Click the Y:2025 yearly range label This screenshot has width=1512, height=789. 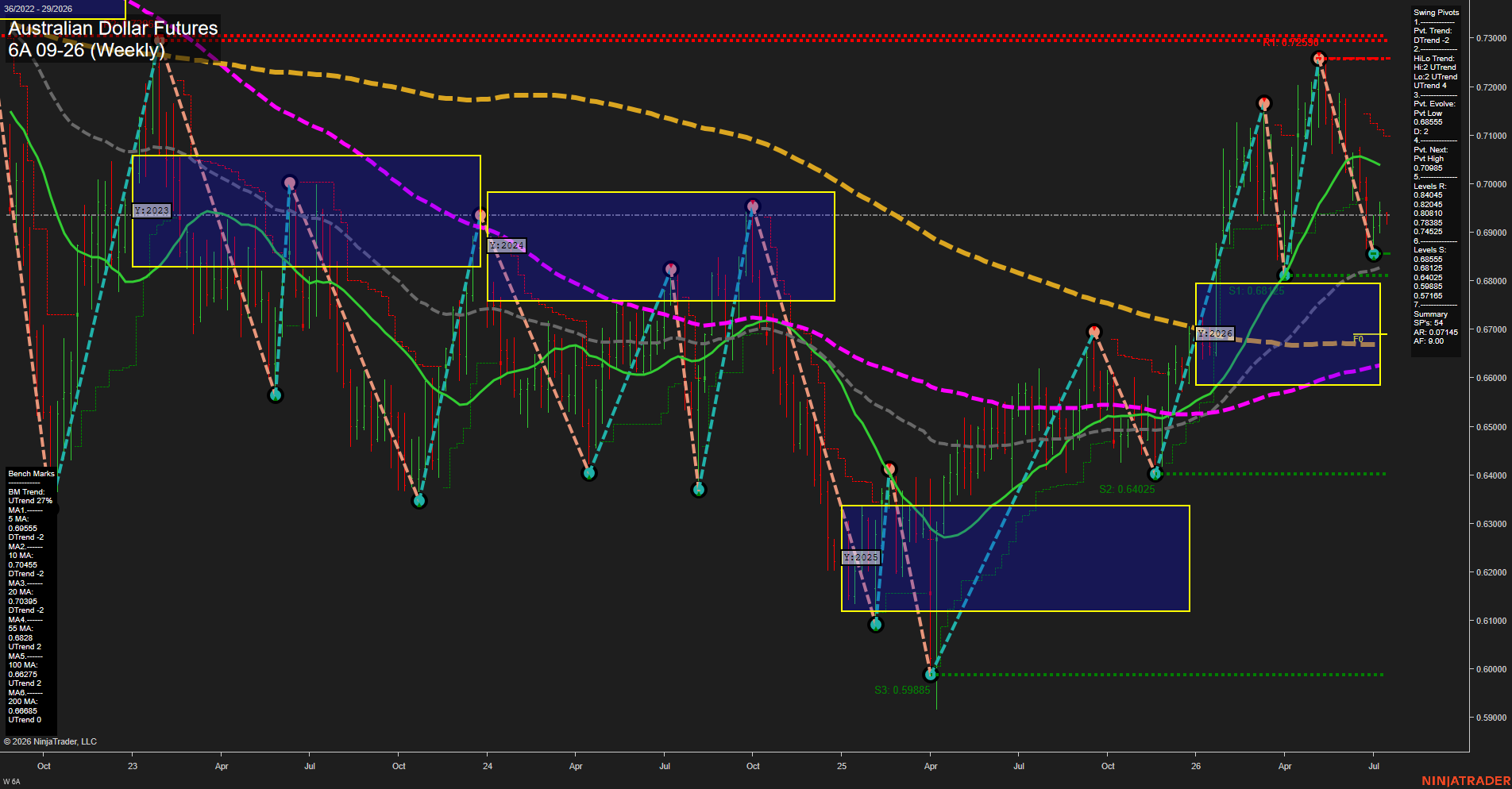pos(862,557)
